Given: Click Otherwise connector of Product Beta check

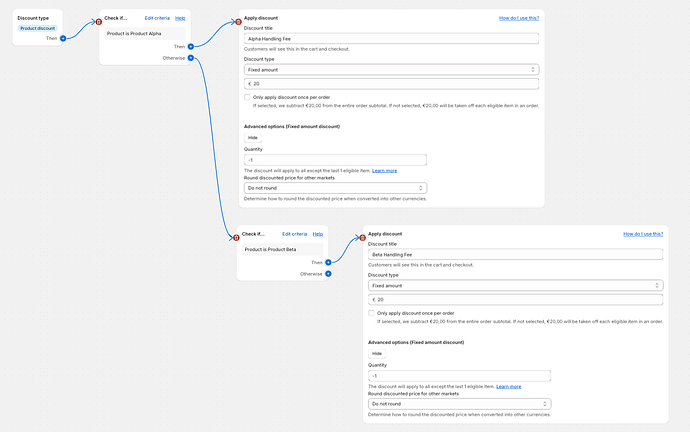Looking at the screenshot, I should (328, 273).
